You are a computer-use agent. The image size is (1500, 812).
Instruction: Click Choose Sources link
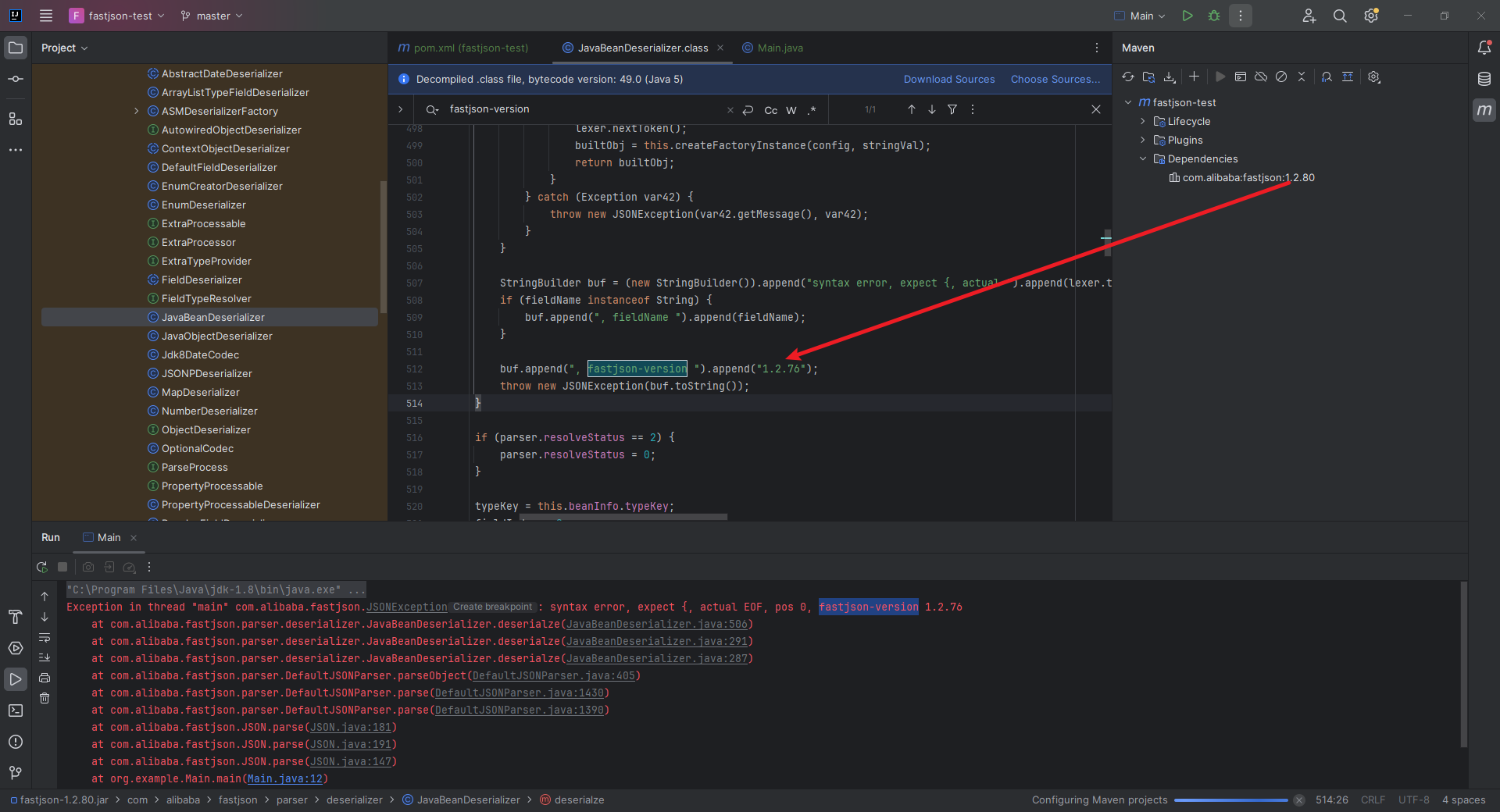[x=1055, y=79]
